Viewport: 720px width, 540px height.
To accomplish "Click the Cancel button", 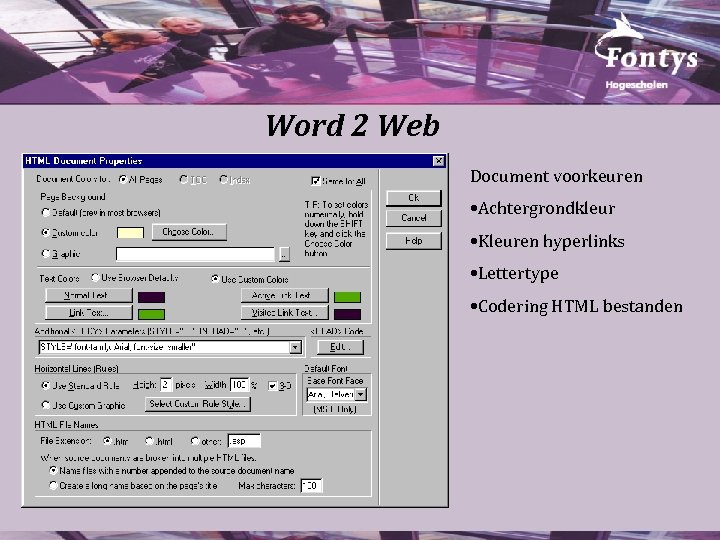I will (414, 218).
